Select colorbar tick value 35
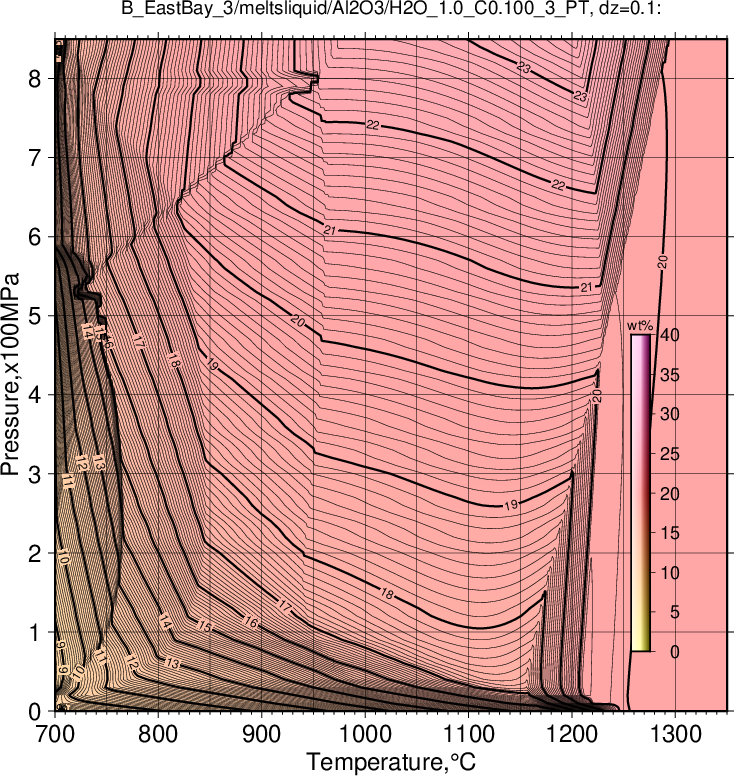The image size is (734, 776). click(670, 375)
